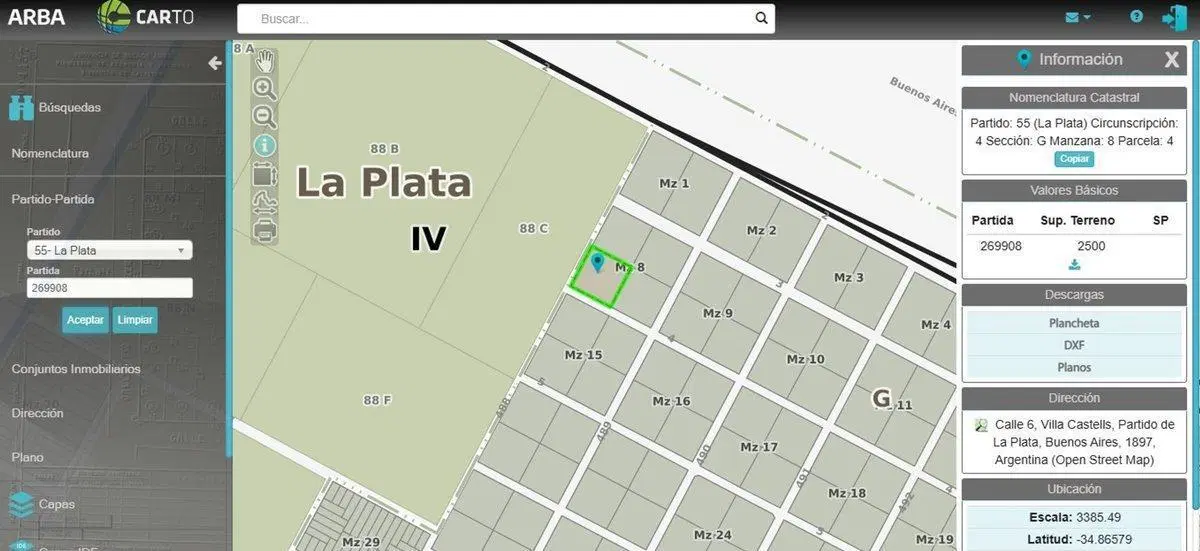
Task: Click the login door icon
Action: pos(1173,17)
